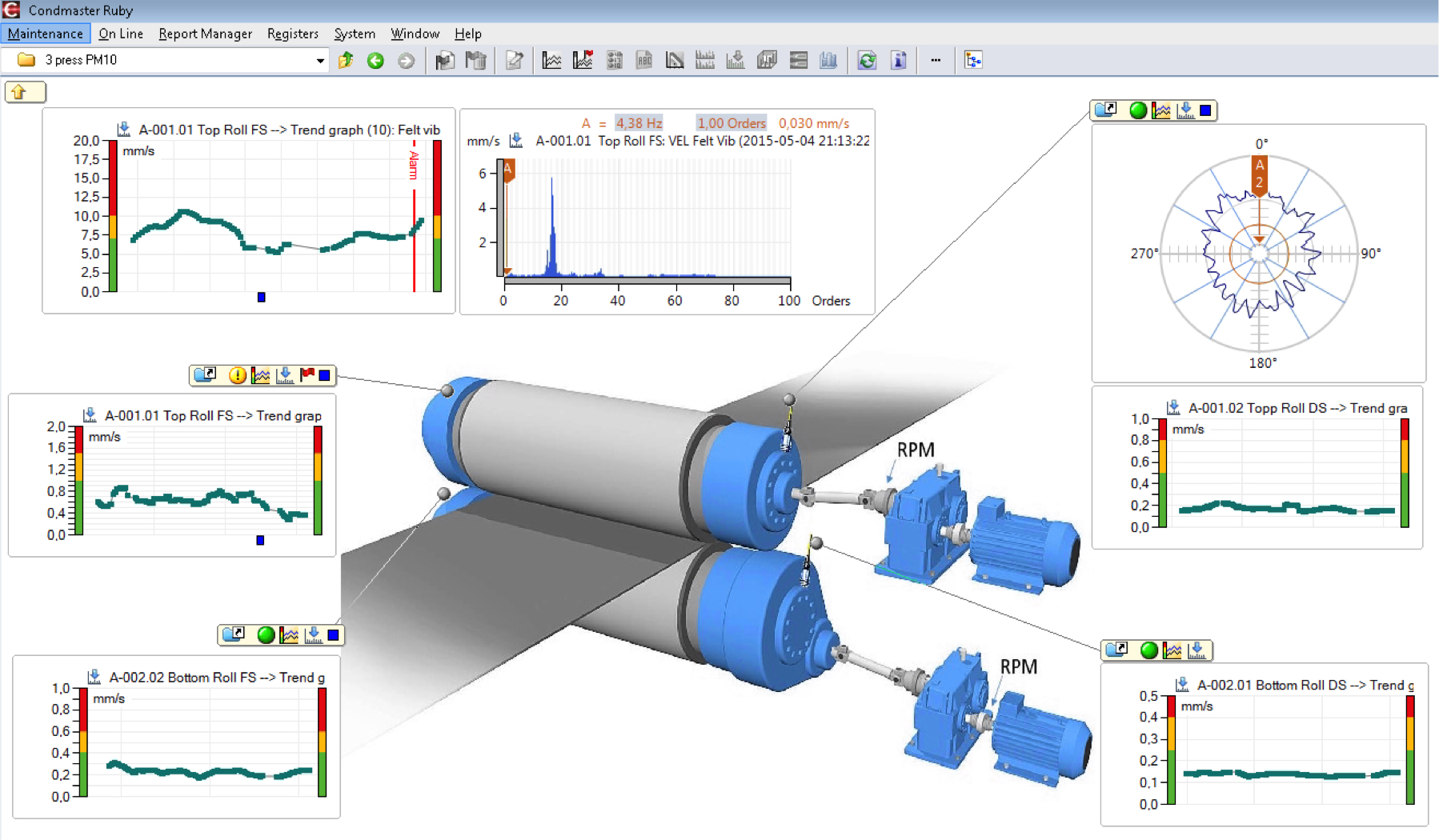Open the On Line menu
Screen dimensions: 1439x840
point(121,34)
